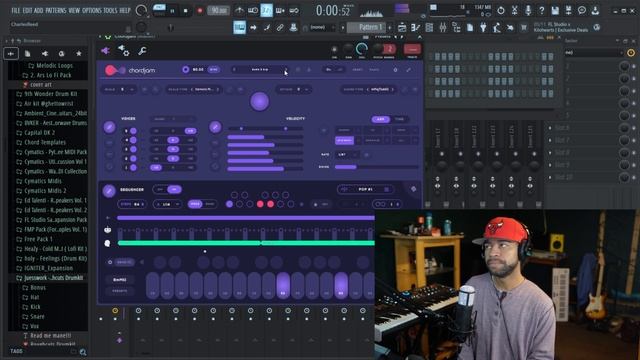Click the sequencer head profile icon
The width and height of the screenshot is (640, 360).
[x=107, y=243]
